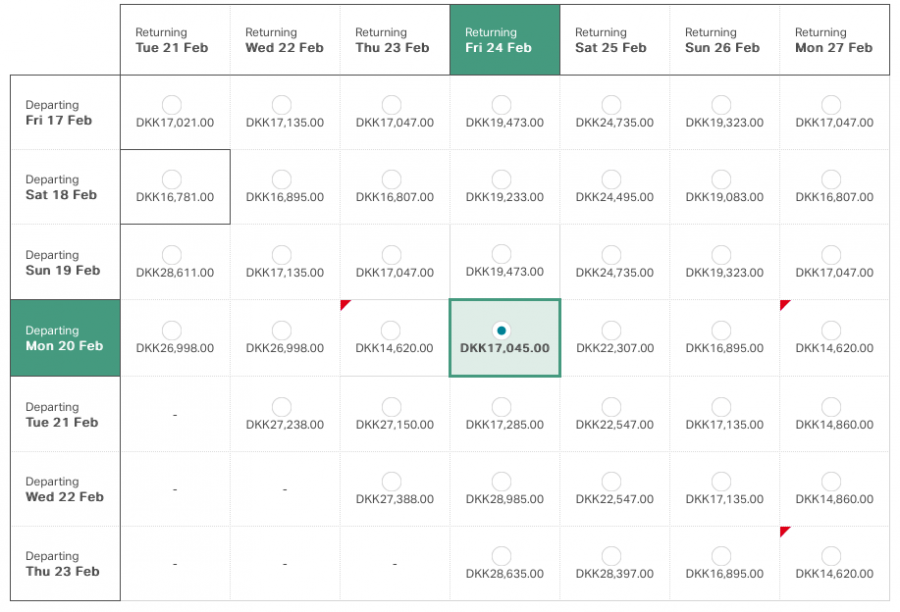This screenshot has height=612, width=900.
Task: Choose the DKK17,021.00 fare option
Action: pos(172,105)
